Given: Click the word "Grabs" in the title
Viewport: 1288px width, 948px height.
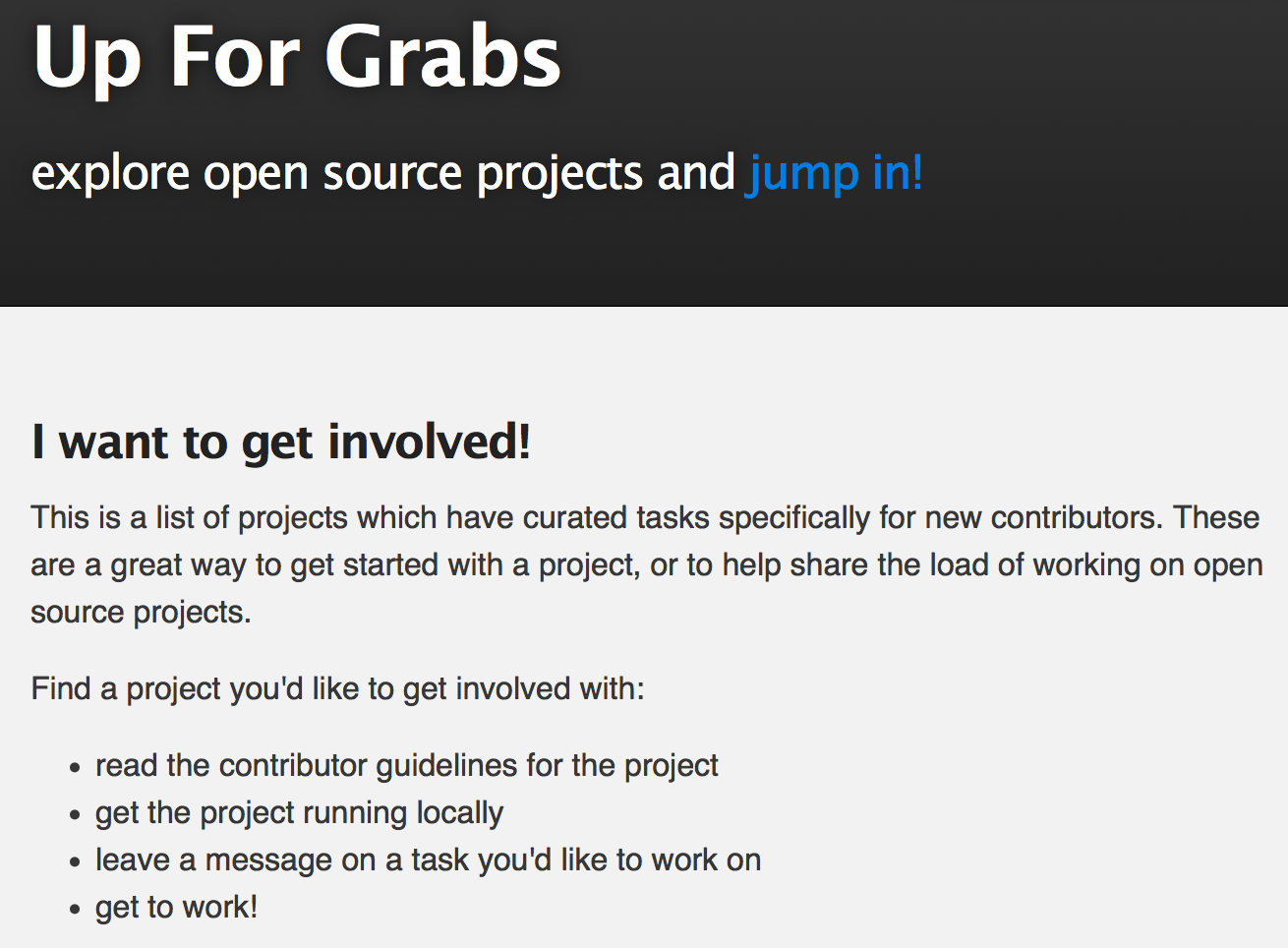Looking at the screenshot, I should pos(443,57).
